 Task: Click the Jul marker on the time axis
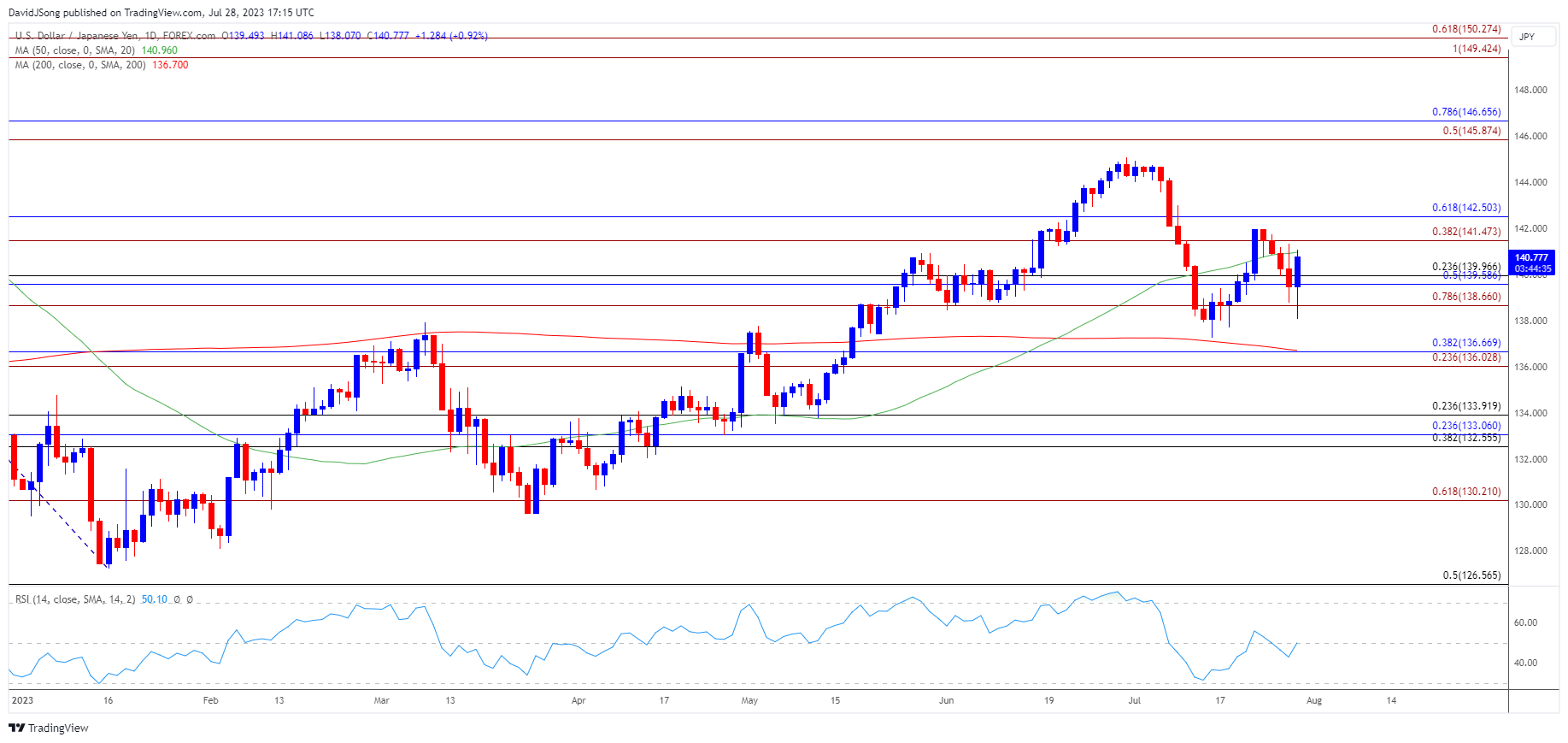click(1134, 700)
